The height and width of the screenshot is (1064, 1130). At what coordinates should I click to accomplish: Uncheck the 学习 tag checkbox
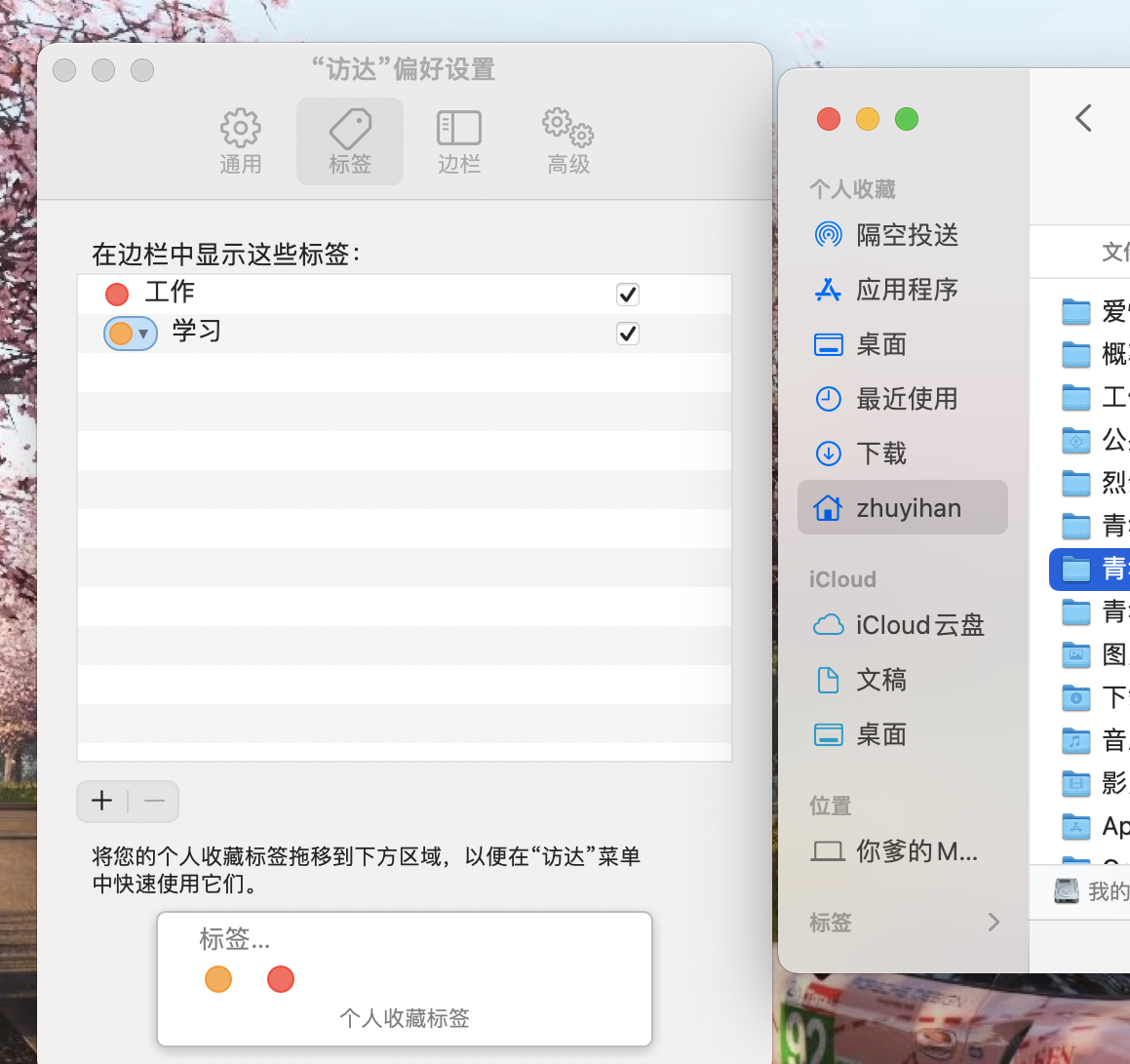[x=628, y=334]
